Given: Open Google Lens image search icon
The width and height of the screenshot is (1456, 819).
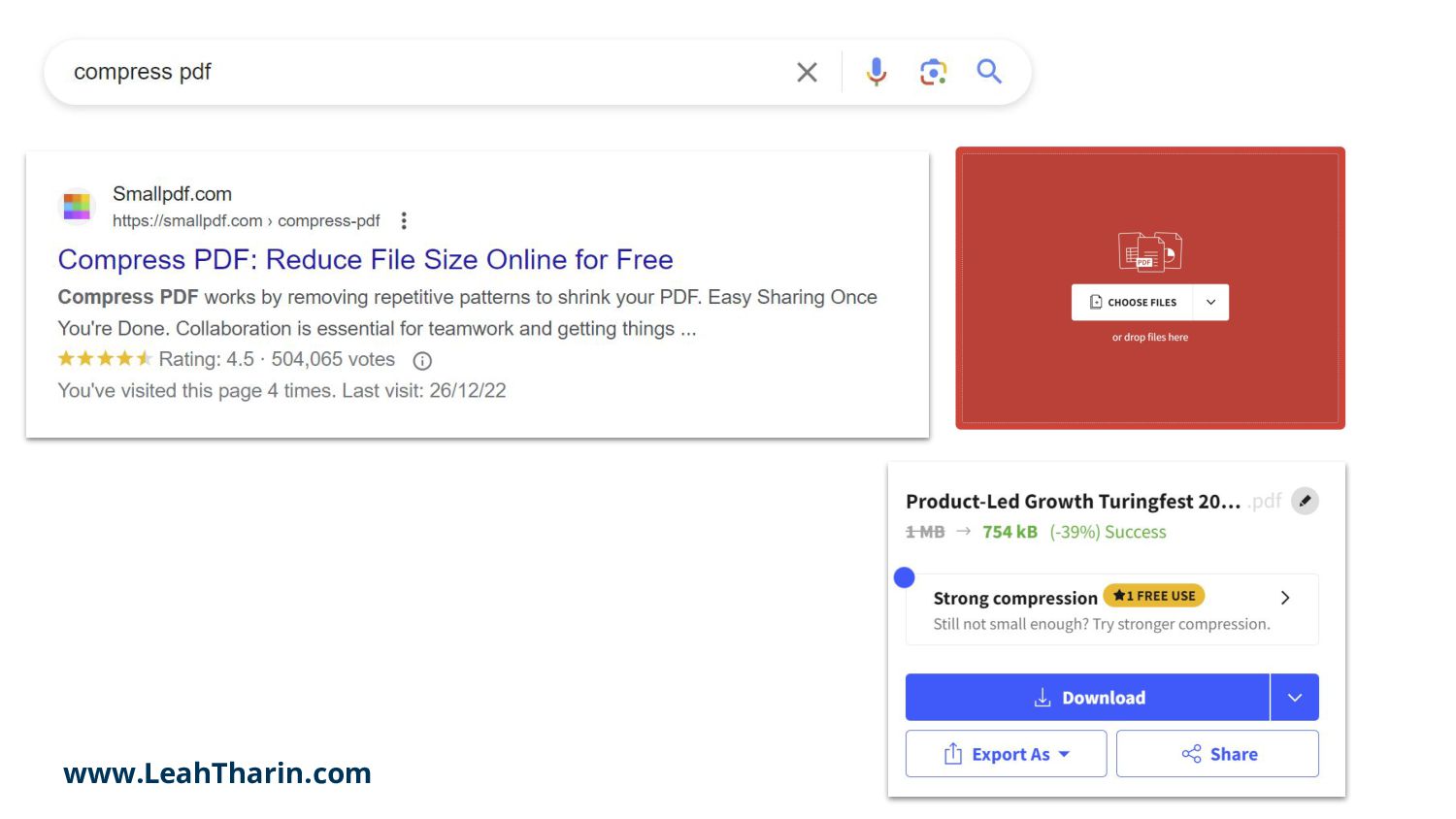Looking at the screenshot, I should [933, 72].
